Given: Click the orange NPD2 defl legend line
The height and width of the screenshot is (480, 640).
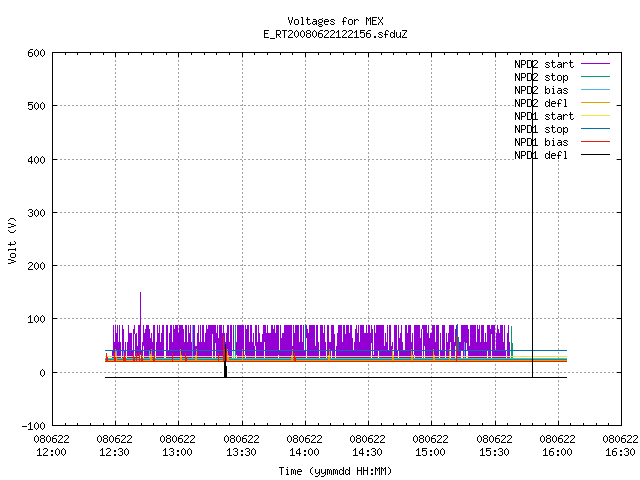Looking at the screenshot, I should click(596, 103).
